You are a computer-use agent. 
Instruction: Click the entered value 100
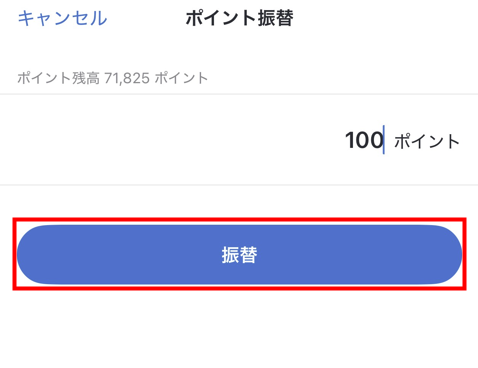pyautogui.click(x=364, y=140)
